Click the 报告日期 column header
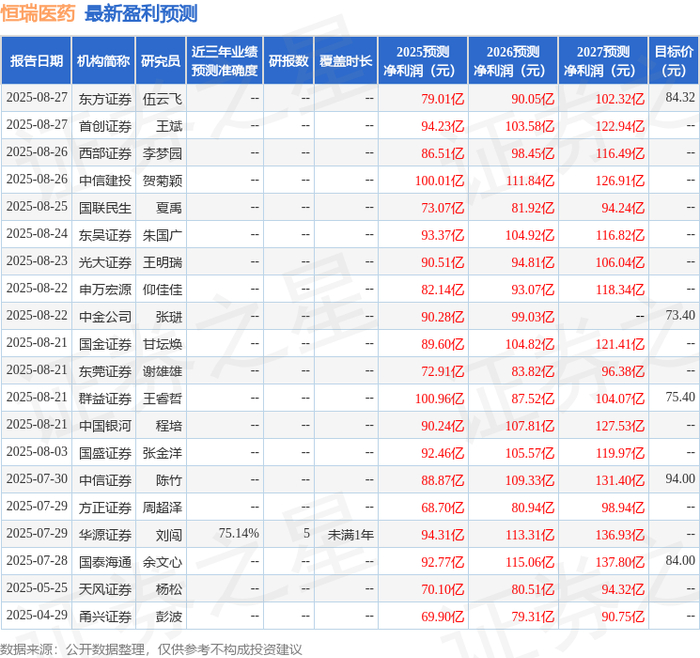This screenshot has height=658, width=700. 36,61
